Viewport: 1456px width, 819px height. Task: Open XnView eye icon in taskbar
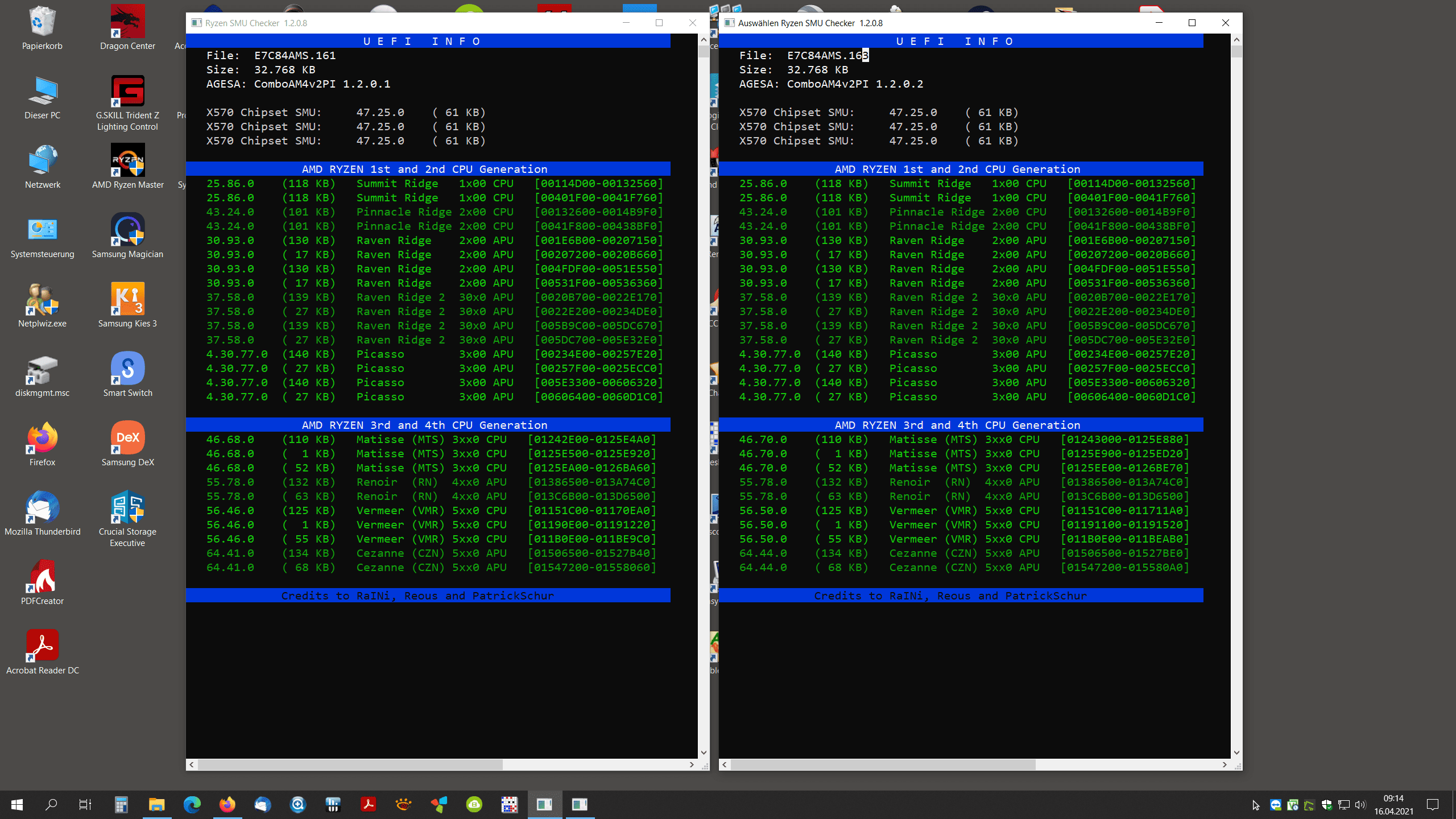403,804
